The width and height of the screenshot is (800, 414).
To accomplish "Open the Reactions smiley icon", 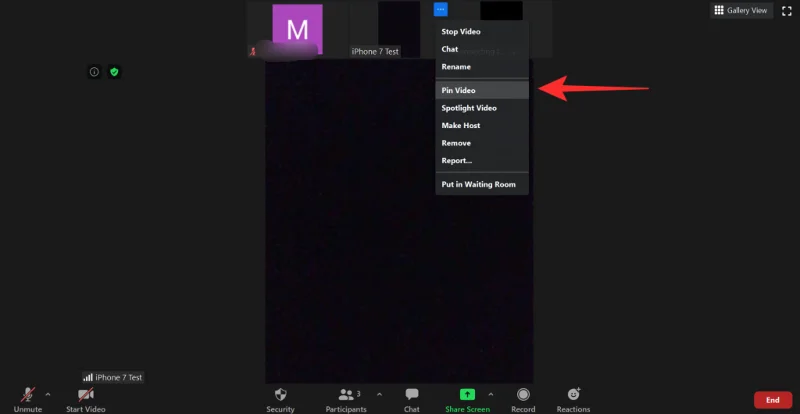I will 573,394.
